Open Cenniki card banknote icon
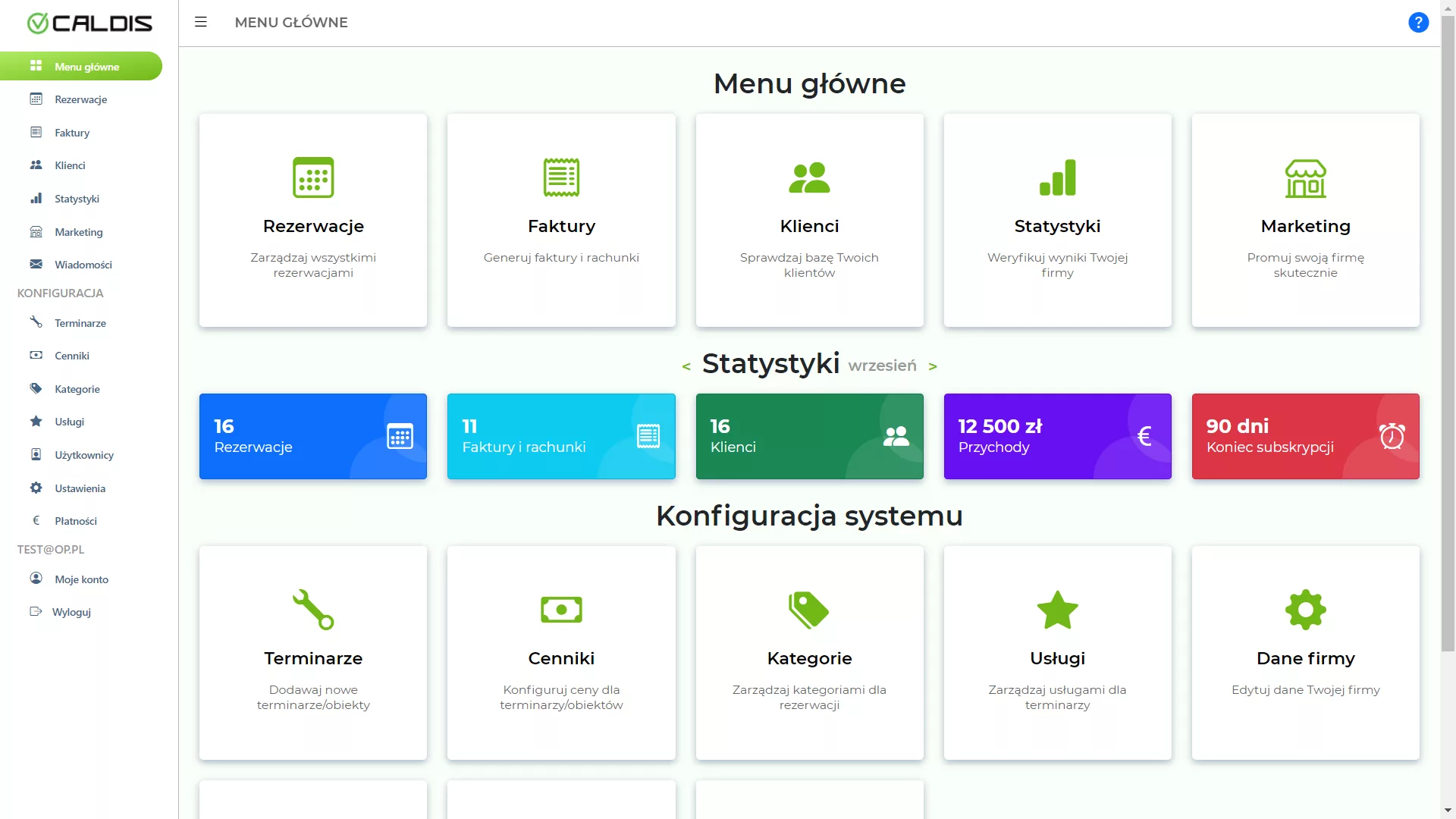 click(561, 610)
